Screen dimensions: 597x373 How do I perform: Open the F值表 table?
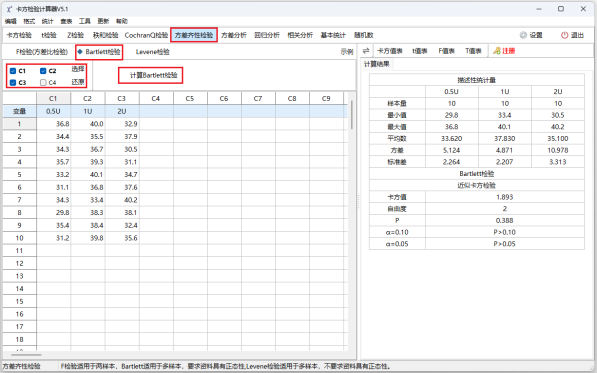pyautogui.click(x=446, y=51)
